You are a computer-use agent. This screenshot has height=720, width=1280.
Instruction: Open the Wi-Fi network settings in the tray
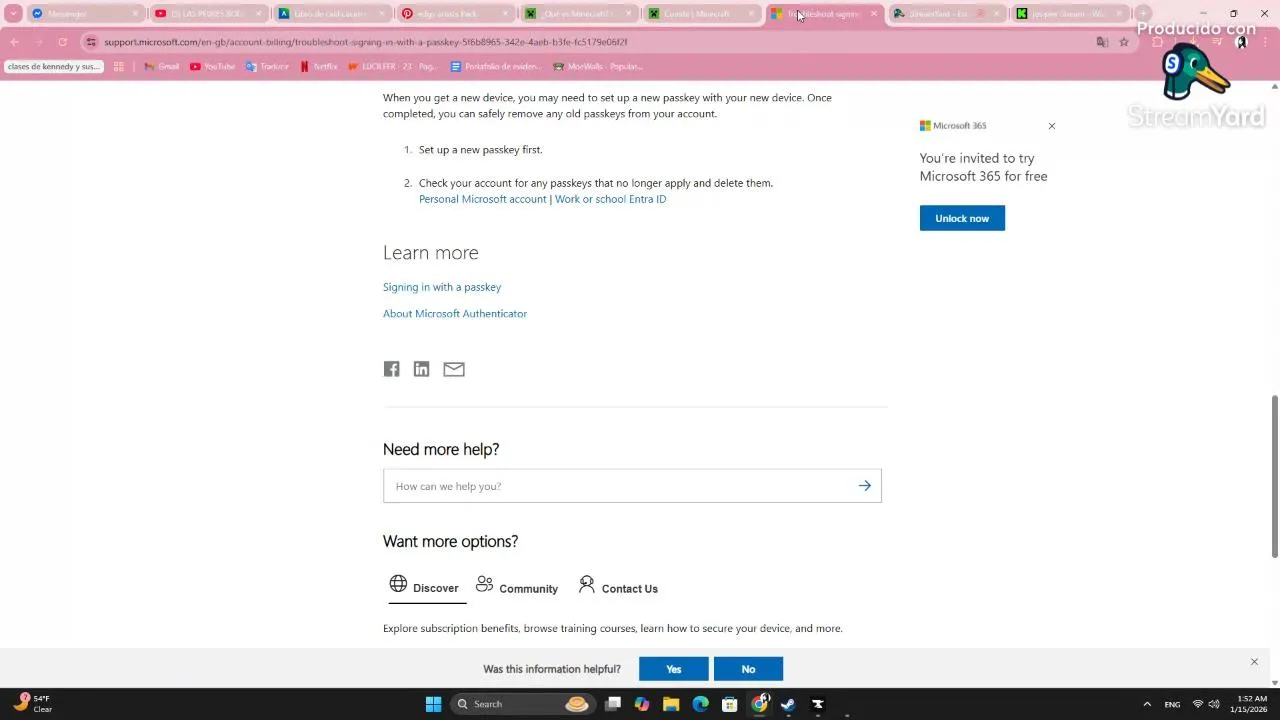pos(1197,704)
